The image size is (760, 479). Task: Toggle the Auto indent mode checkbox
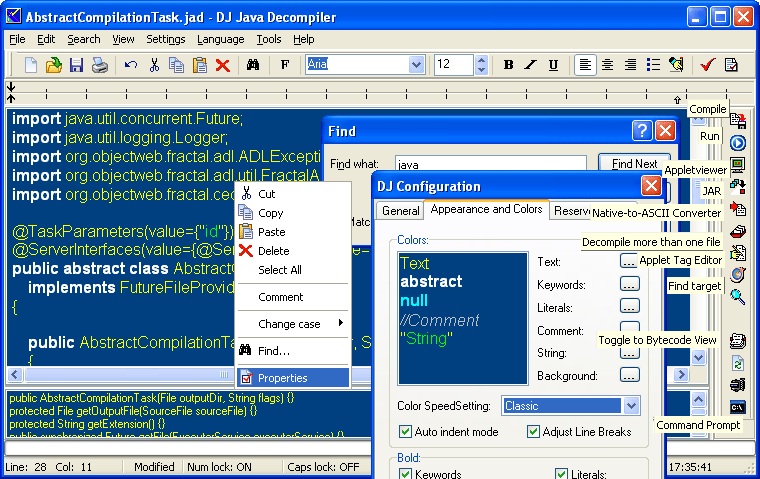point(405,431)
